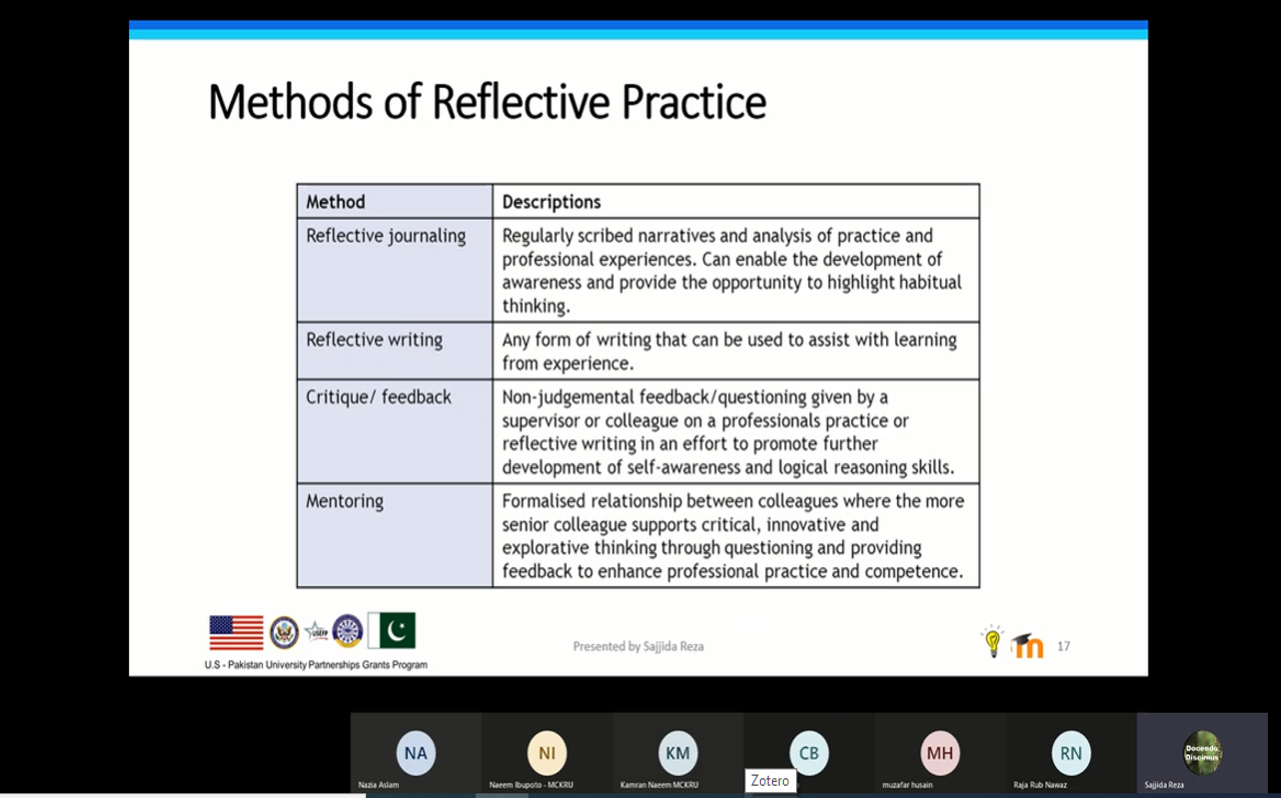
Task: Click the 'Method' column header cell
Action: (x=395, y=201)
